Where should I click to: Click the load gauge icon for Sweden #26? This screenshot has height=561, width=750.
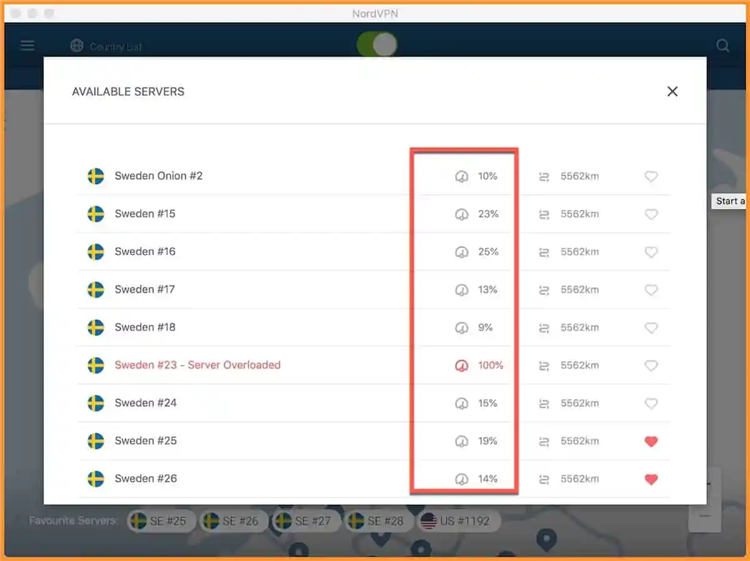pos(461,479)
